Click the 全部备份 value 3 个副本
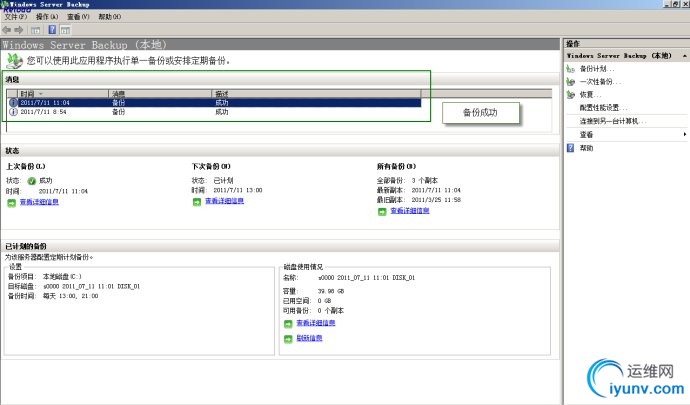Viewport: 690px width, 405px height. click(425, 180)
